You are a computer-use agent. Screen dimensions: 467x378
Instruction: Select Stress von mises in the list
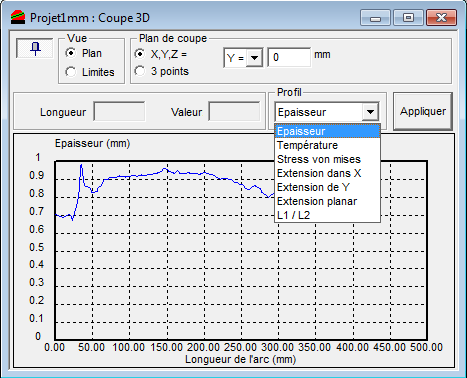pos(327,159)
